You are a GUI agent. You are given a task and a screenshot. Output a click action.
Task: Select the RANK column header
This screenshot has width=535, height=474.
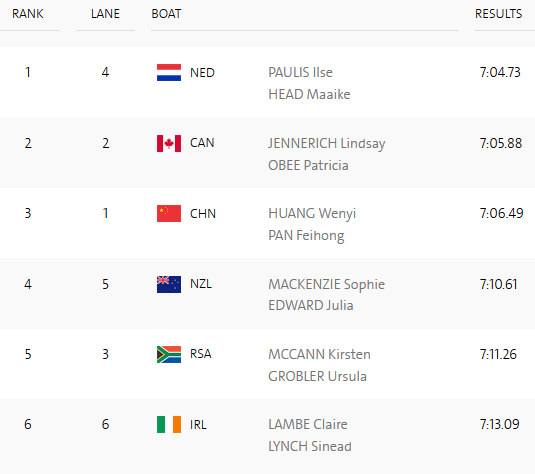click(28, 14)
